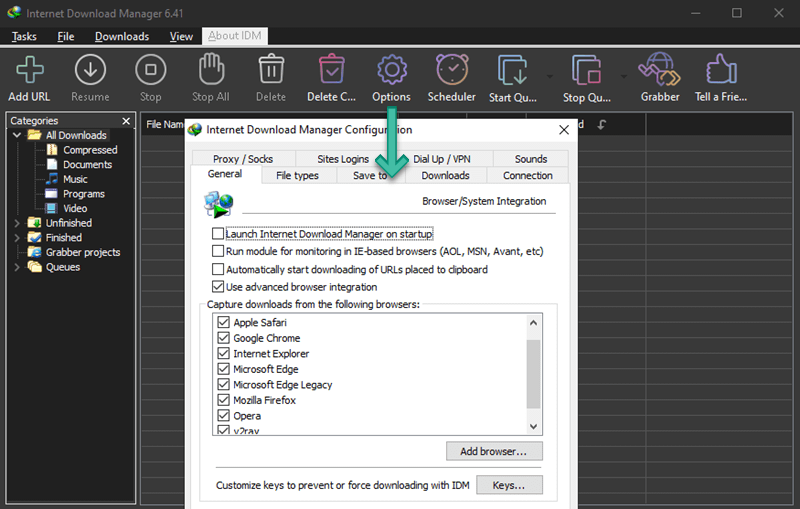Click browser list scroll up arrow

click(x=533, y=323)
